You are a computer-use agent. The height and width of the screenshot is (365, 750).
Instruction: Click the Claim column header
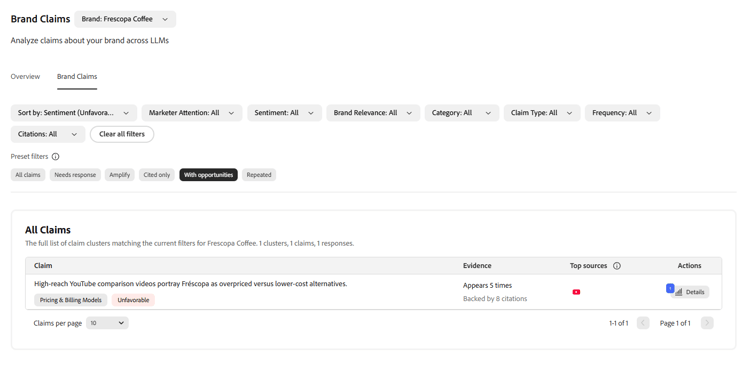[x=43, y=266]
